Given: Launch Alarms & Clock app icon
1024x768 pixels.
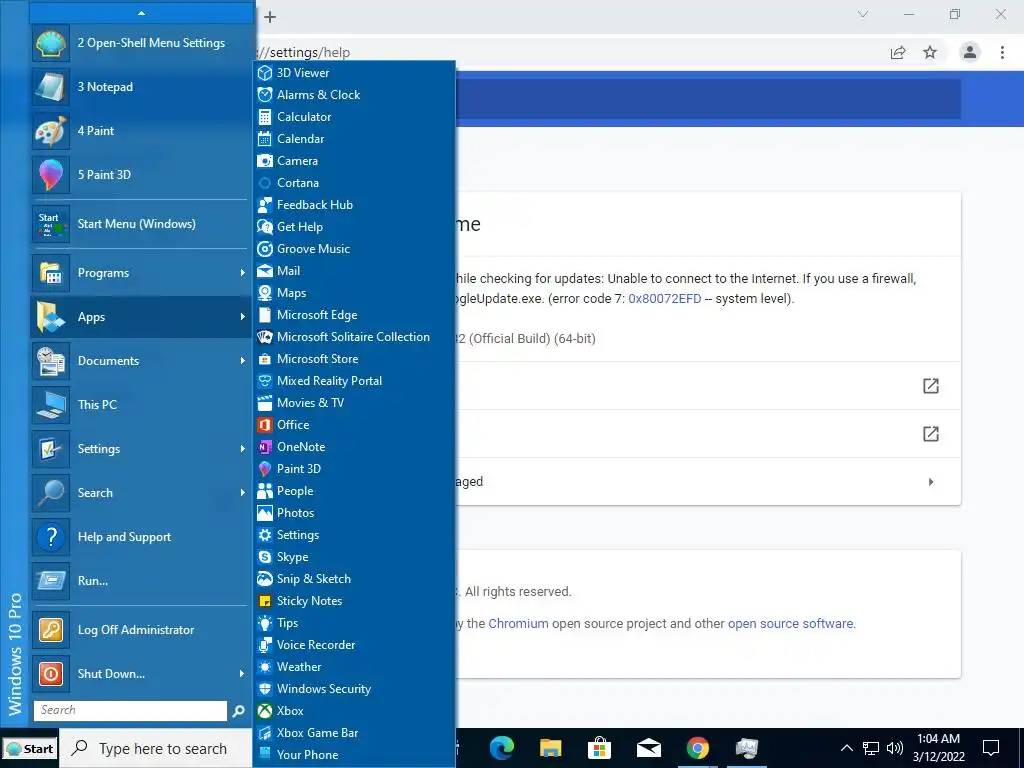Looking at the screenshot, I should click(x=264, y=95).
